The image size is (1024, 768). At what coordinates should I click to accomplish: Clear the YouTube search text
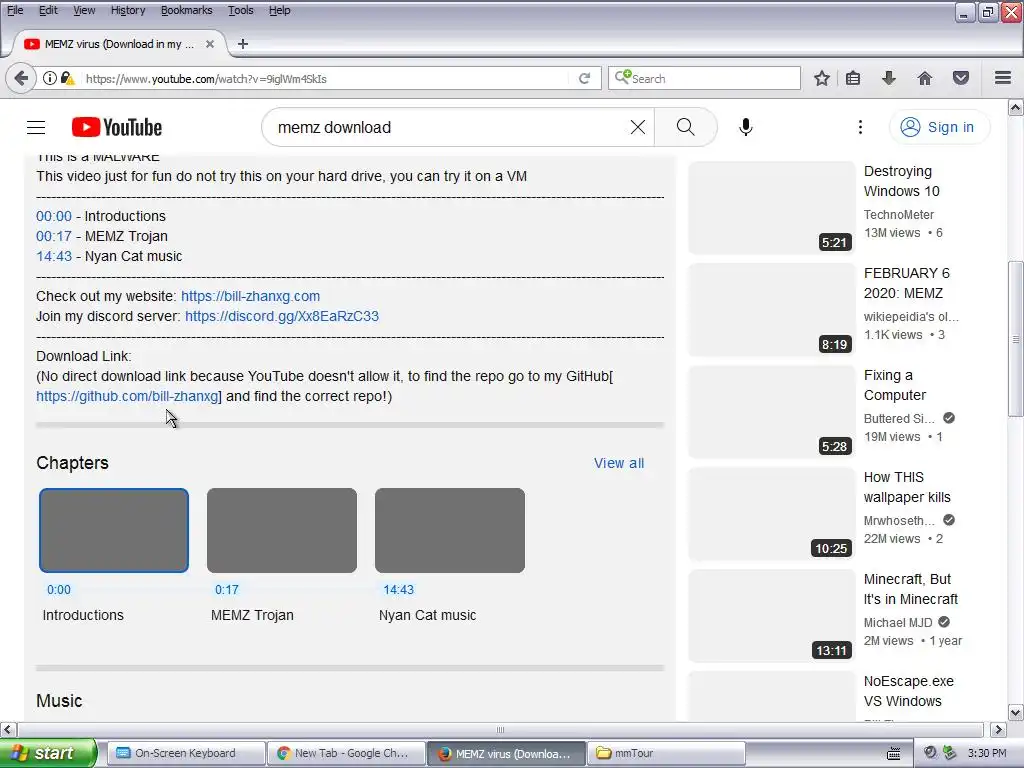[637, 127]
